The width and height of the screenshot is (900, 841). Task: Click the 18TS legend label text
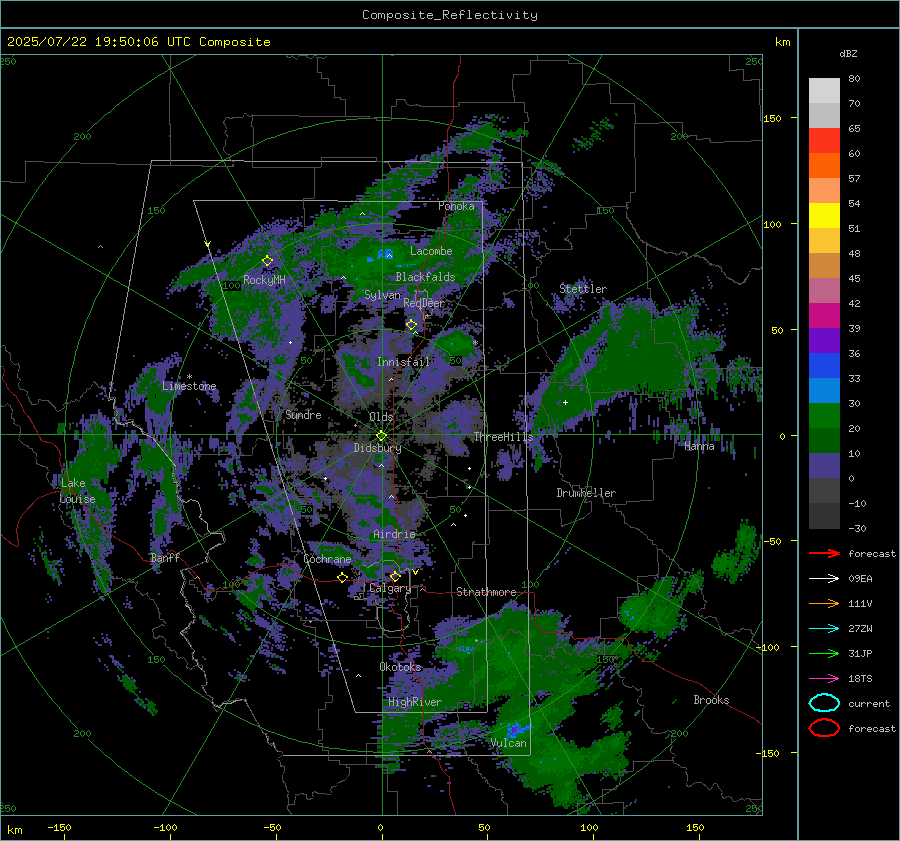coord(860,679)
